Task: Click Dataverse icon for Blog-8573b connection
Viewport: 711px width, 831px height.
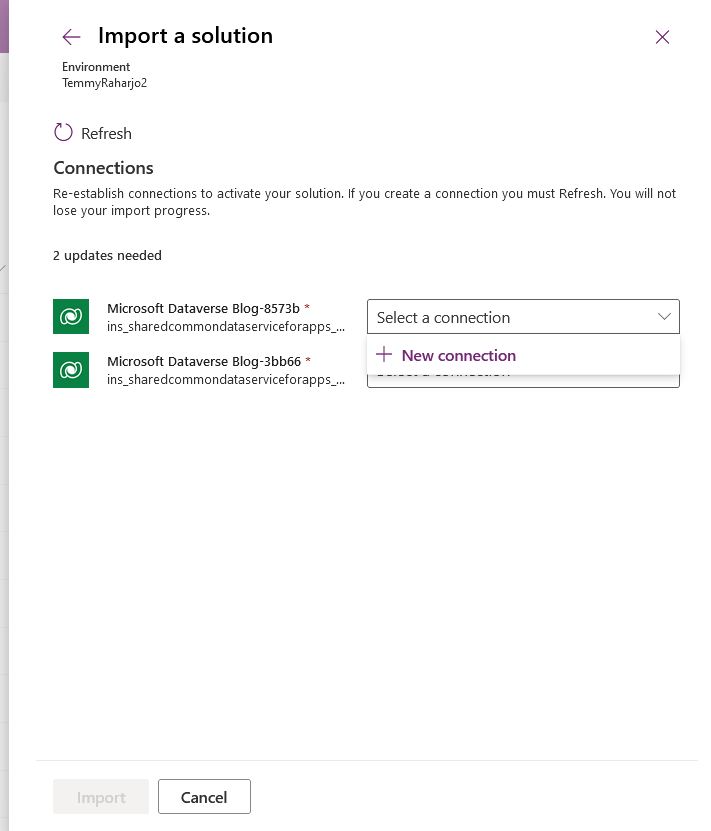Action: tap(71, 317)
